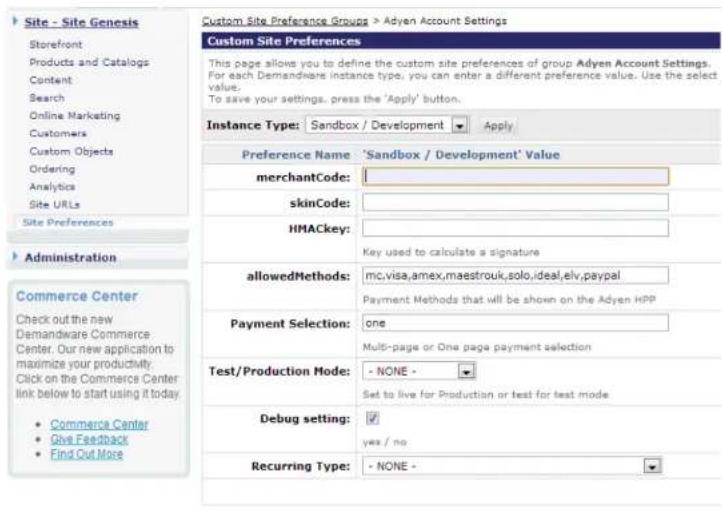723x512 pixels.
Task: Click the Apply button
Action: point(498,125)
